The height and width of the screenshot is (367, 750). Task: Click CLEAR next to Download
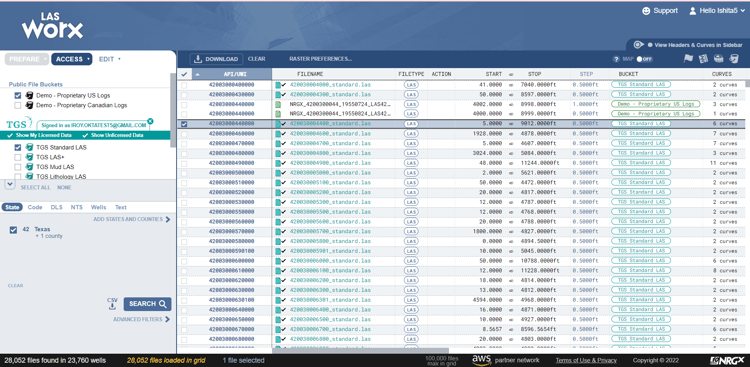coord(256,59)
